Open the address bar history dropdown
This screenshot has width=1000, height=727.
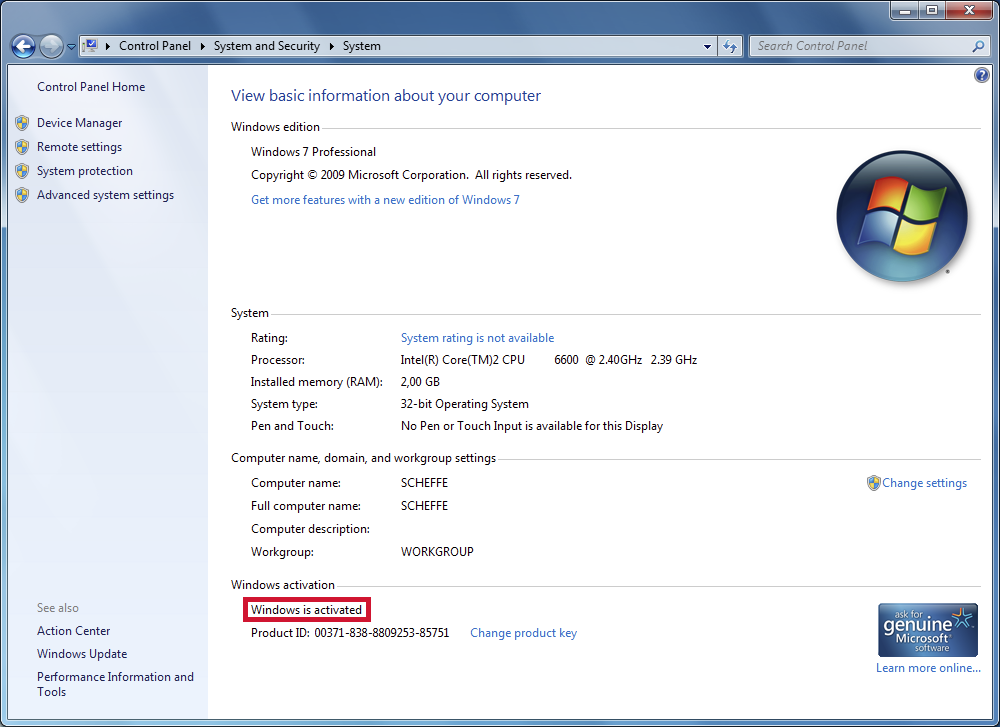tap(707, 46)
